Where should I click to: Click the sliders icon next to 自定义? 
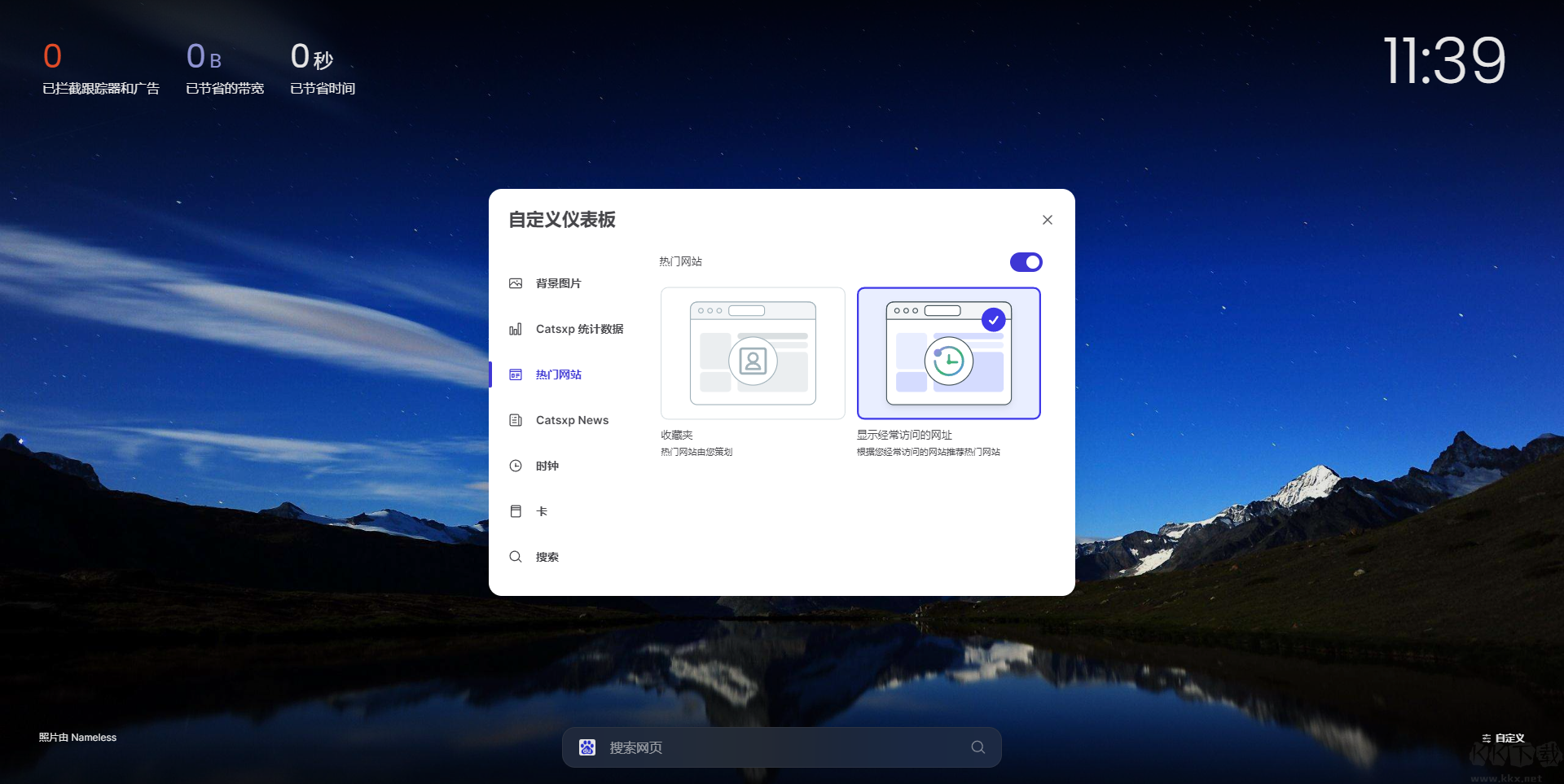[1487, 738]
